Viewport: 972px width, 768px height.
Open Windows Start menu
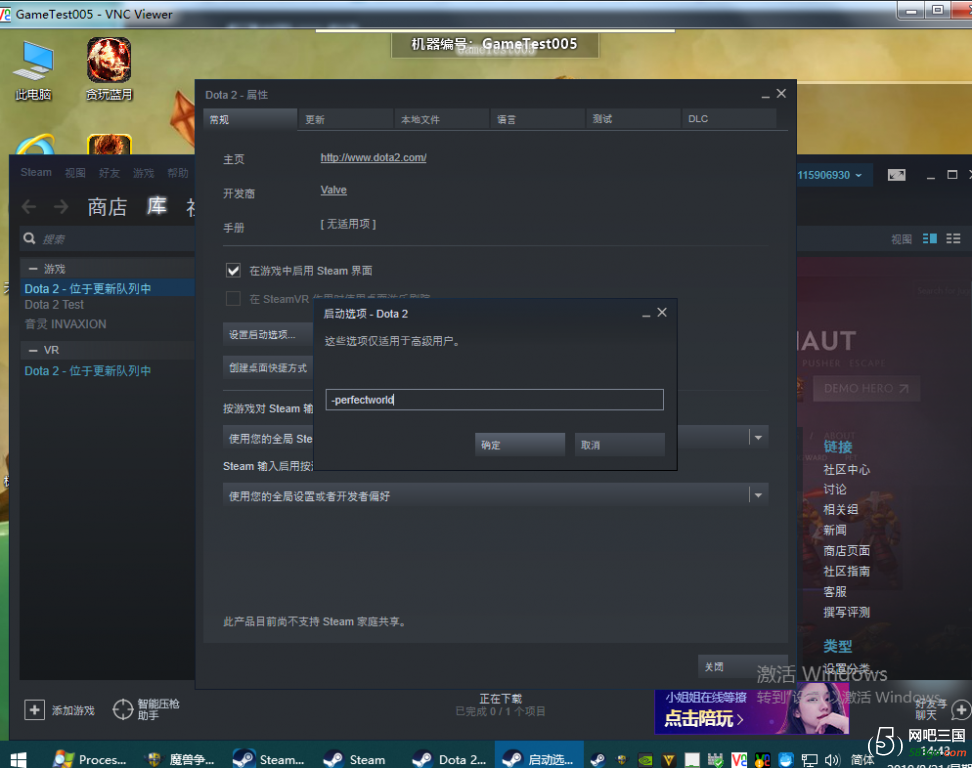point(19,759)
